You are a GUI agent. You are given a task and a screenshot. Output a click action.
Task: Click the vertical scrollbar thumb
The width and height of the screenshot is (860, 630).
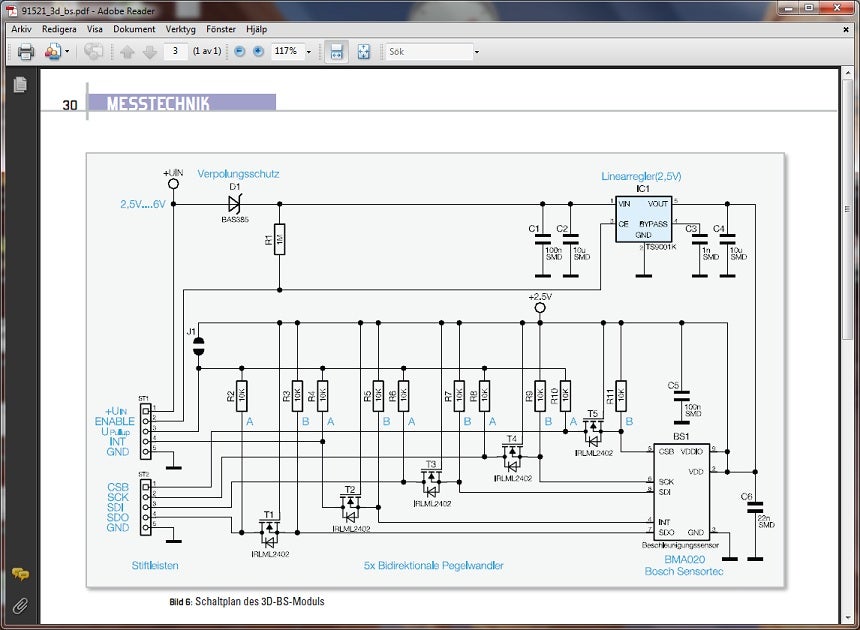click(x=847, y=209)
